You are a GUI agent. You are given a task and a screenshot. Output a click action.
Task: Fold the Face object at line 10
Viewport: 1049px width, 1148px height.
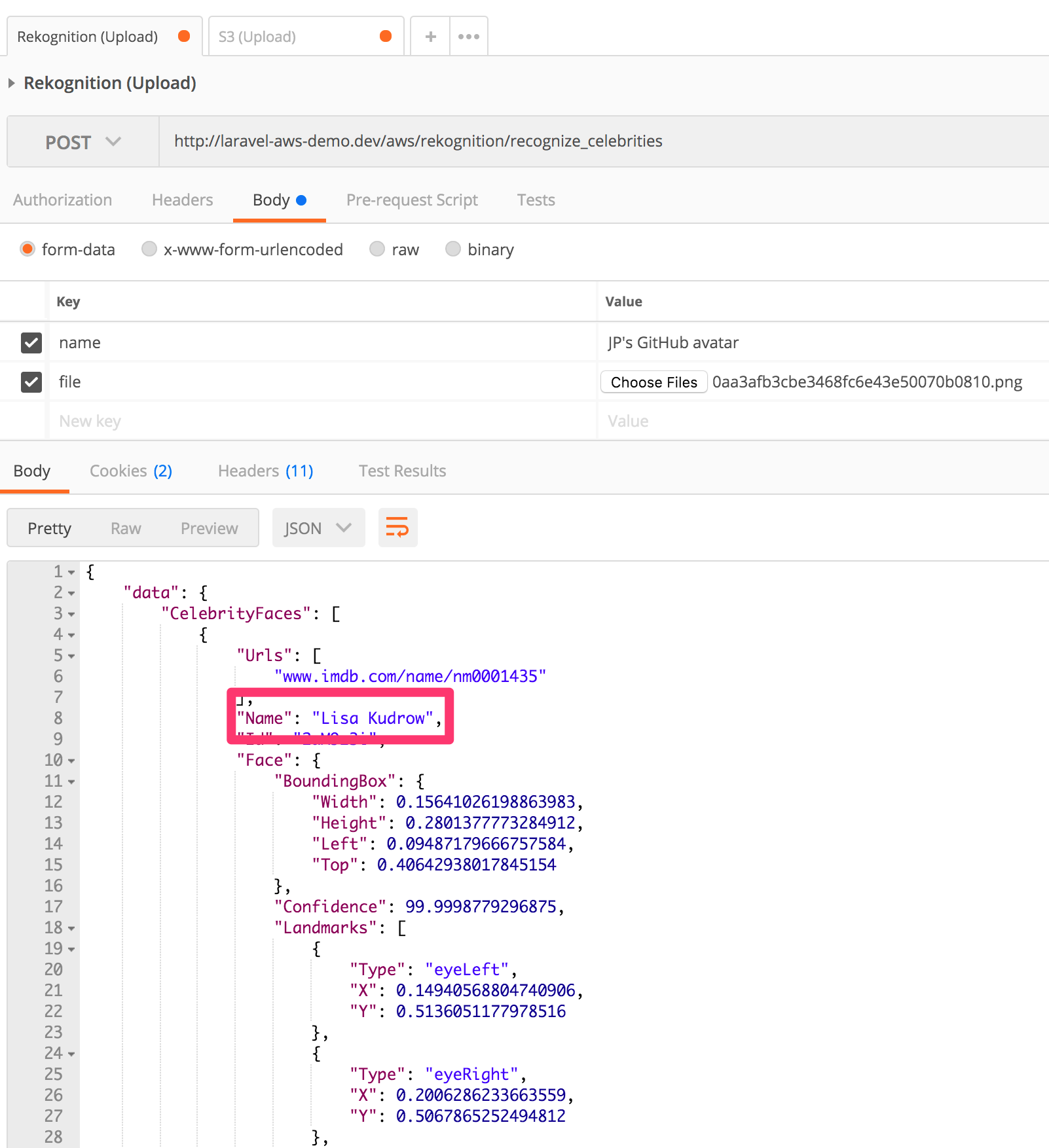pos(71,761)
